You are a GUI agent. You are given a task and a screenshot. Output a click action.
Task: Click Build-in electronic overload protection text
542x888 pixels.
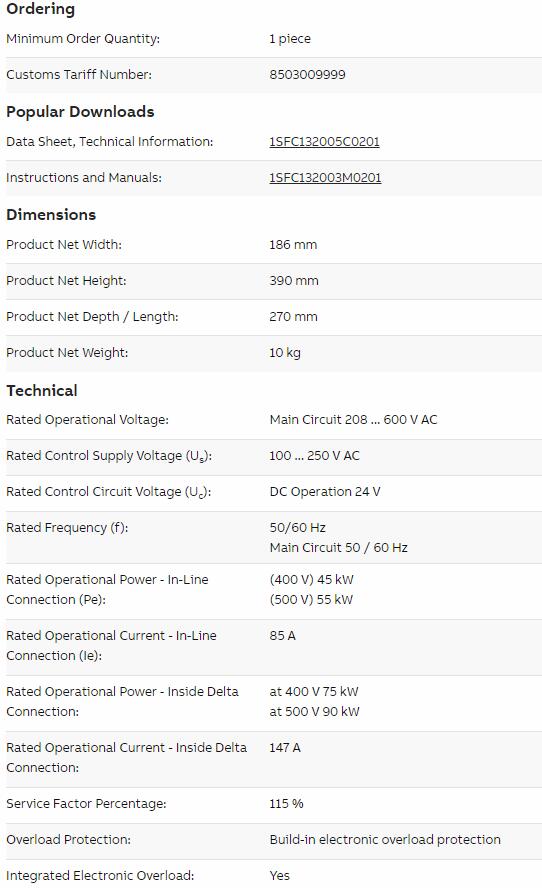click(385, 840)
